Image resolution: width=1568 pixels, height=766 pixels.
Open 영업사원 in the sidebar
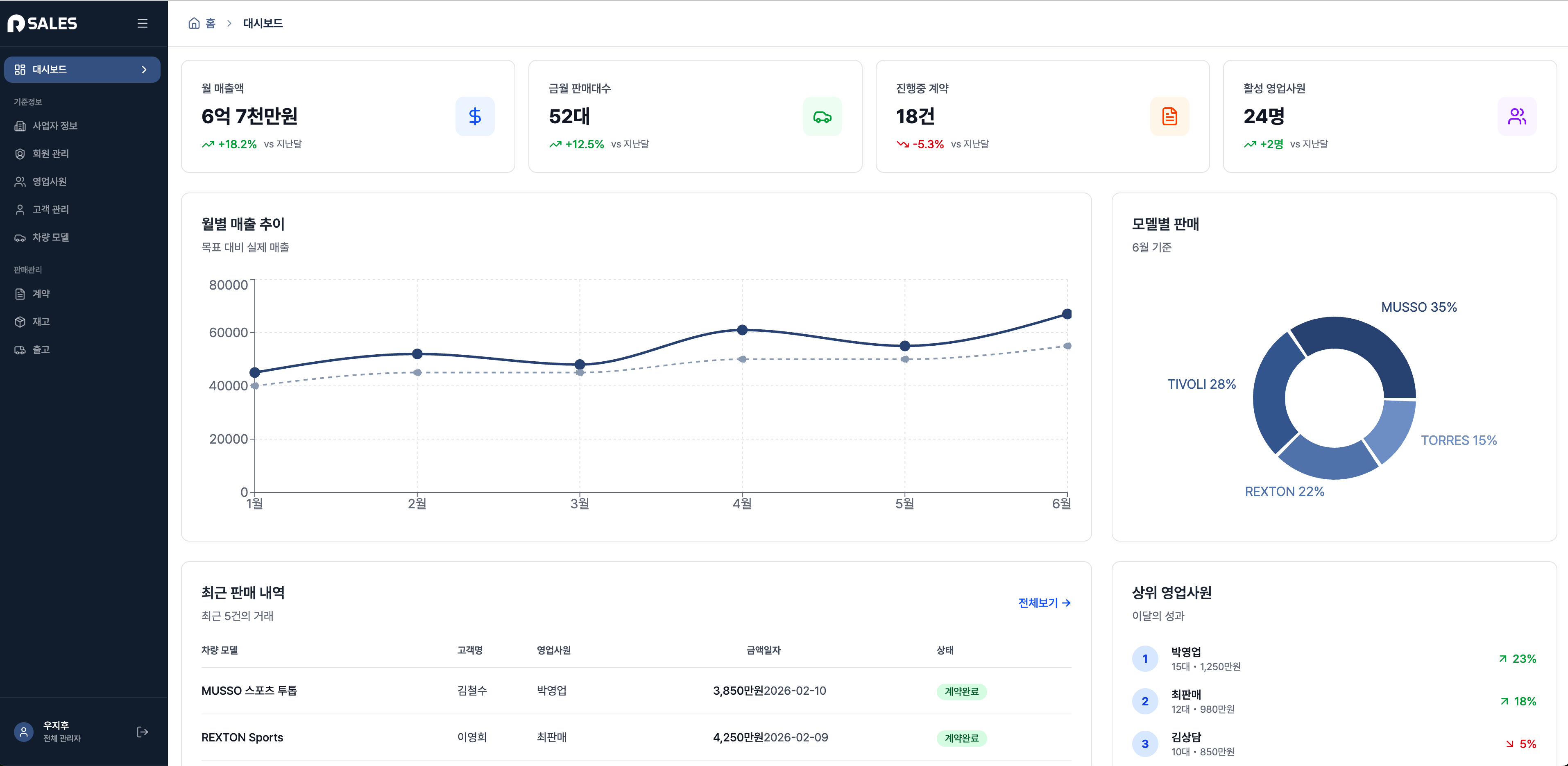82,181
